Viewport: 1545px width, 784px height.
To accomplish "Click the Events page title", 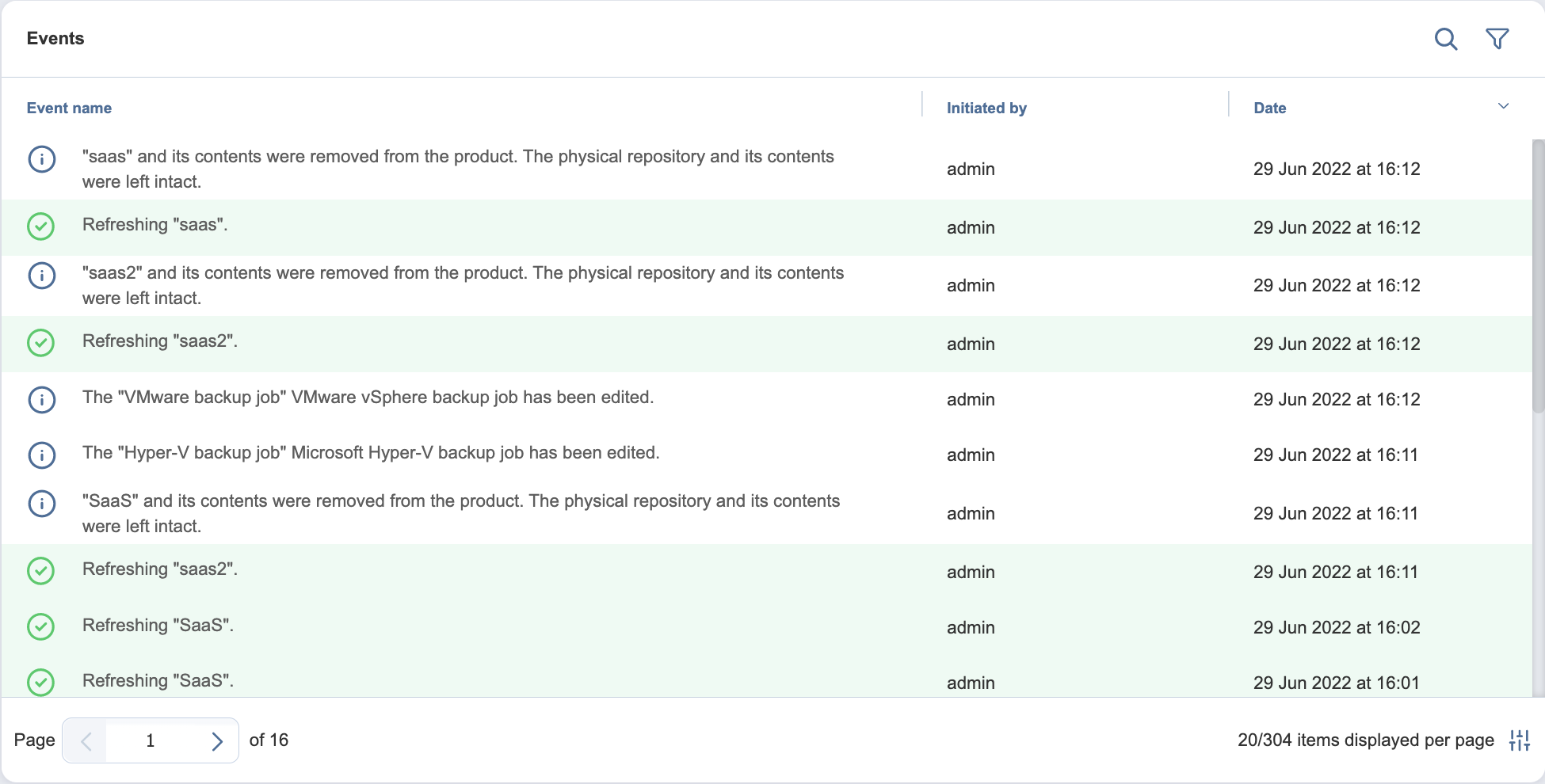I will pos(55,38).
